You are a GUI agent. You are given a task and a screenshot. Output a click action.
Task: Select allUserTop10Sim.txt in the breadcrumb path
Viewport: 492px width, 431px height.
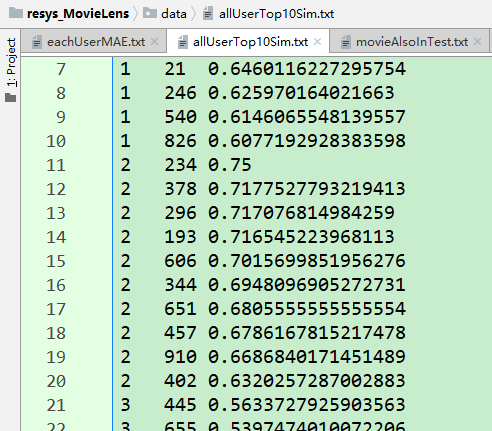(276, 14)
